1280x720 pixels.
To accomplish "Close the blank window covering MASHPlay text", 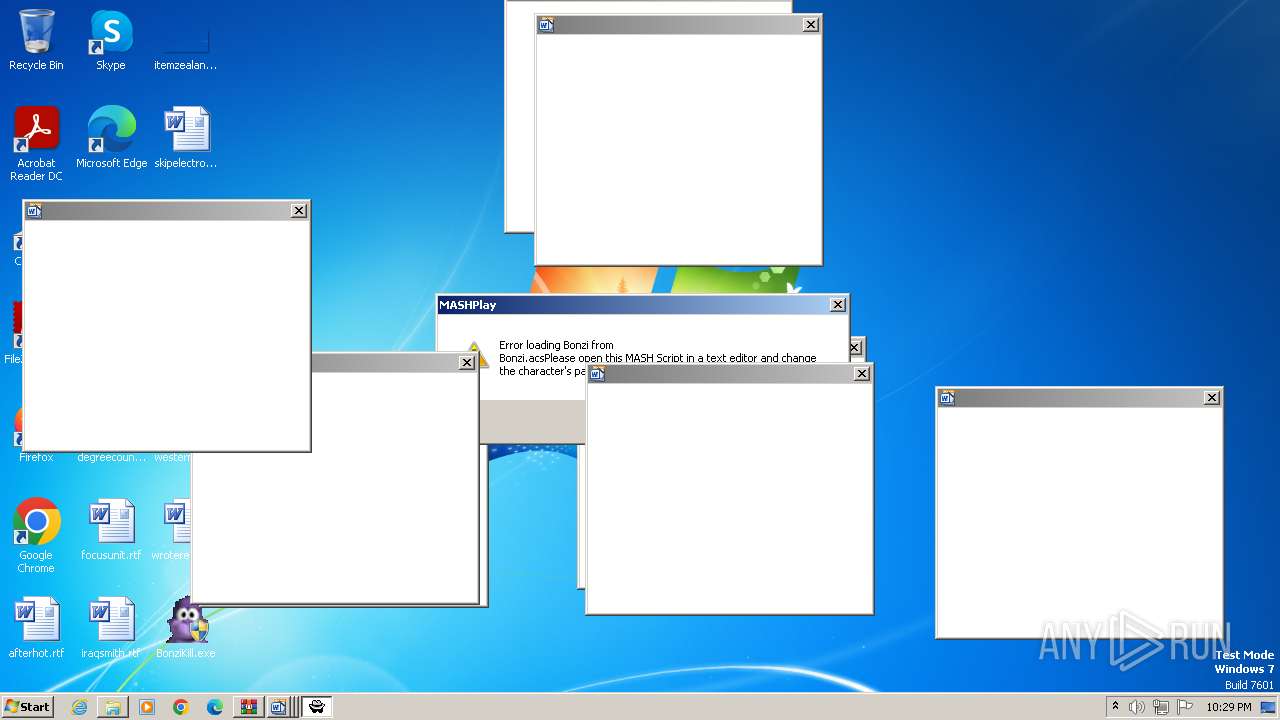I will click(862, 374).
